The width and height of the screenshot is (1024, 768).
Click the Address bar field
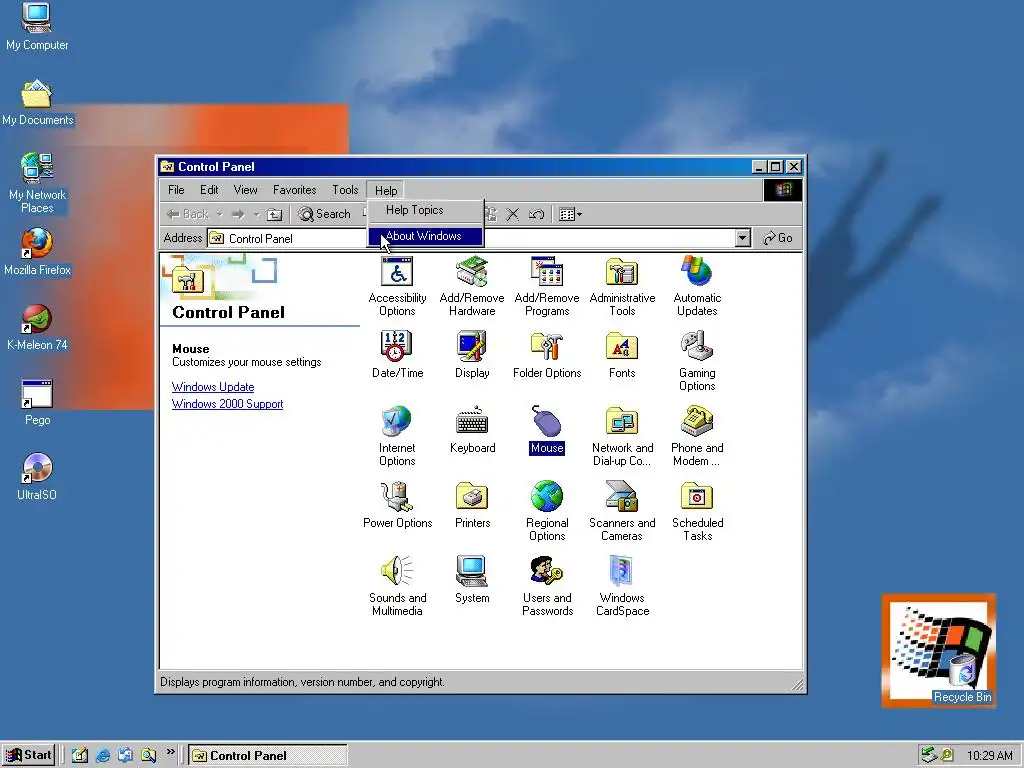coord(479,238)
